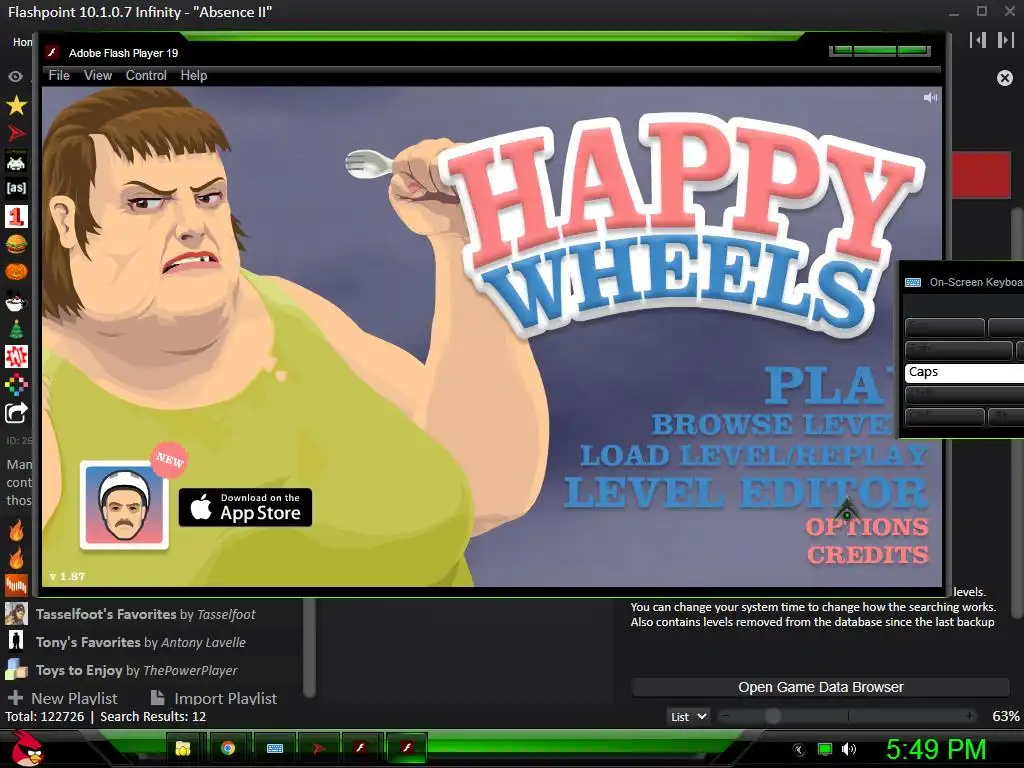The image size is (1024, 768).
Task: Toggle the eye visibility icon in Flashpoint sidebar
Action: click(16, 77)
